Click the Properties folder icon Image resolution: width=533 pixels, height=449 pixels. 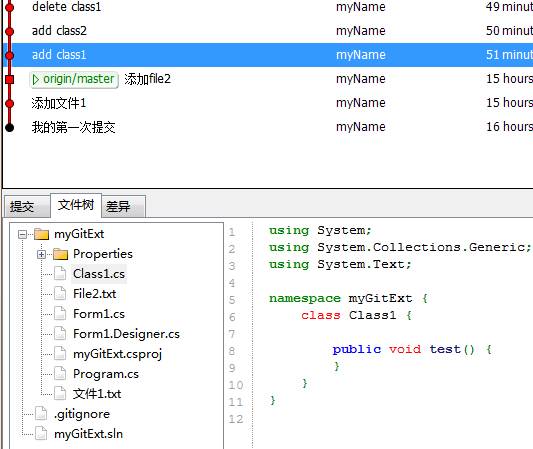(61, 254)
